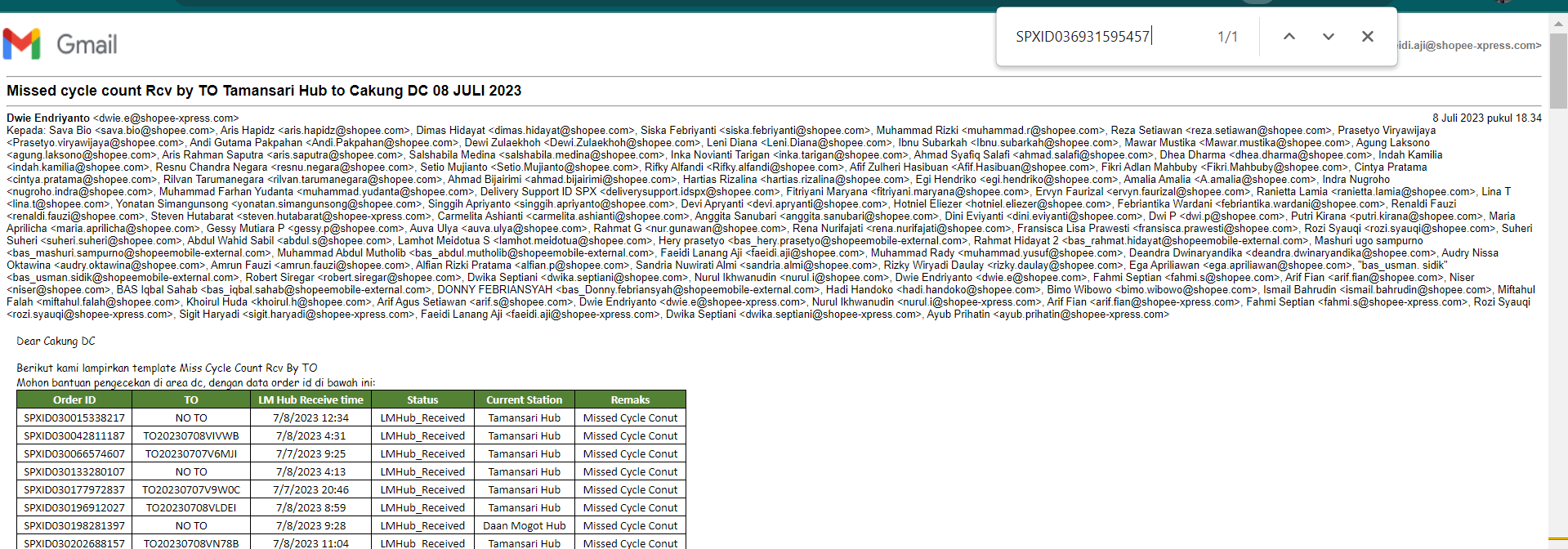This screenshot has width=1568, height=549.
Task: Click the 'Current Station' column header
Action: point(525,400)
